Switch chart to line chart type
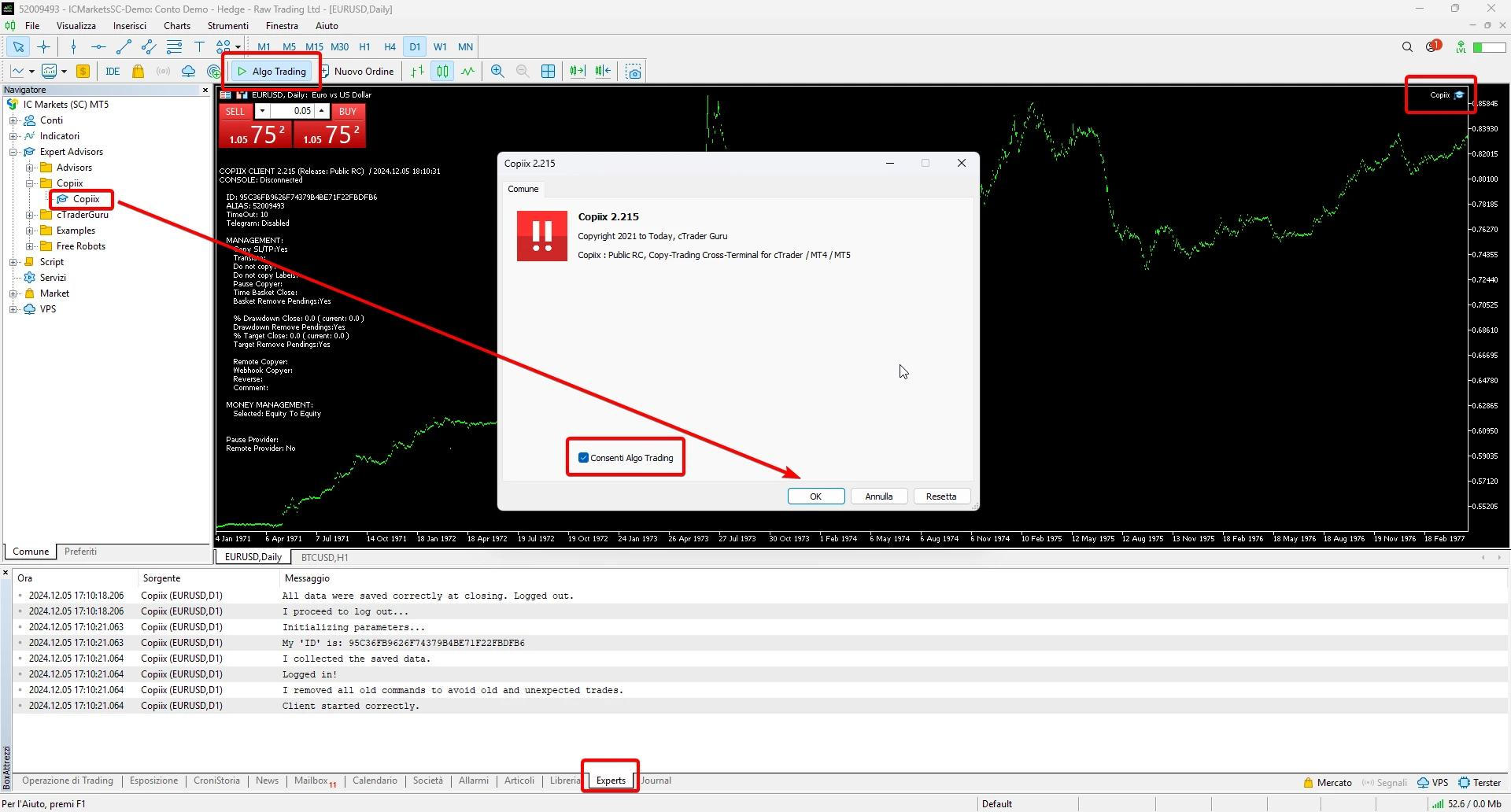The image size is (1511, 812). point(467,72)
